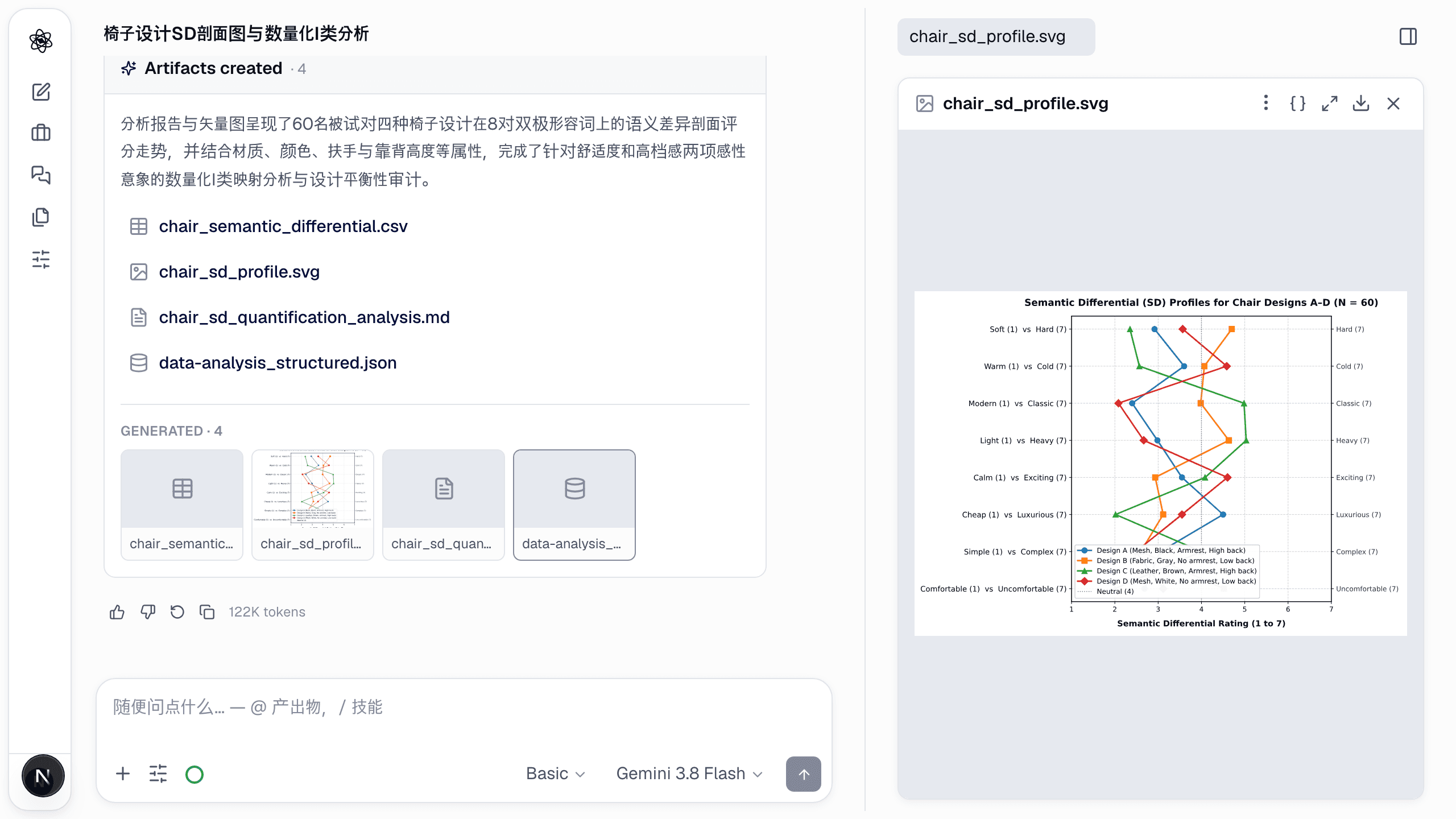Open the chair_sd_quantification_analysis.md link
Screen dimensions: 1456x819
[x=304, y=317]
